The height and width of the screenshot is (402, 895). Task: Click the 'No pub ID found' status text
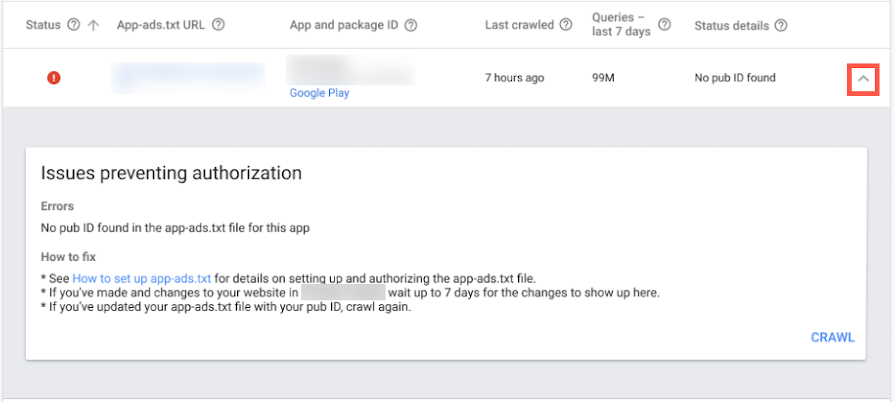(735, 78)
